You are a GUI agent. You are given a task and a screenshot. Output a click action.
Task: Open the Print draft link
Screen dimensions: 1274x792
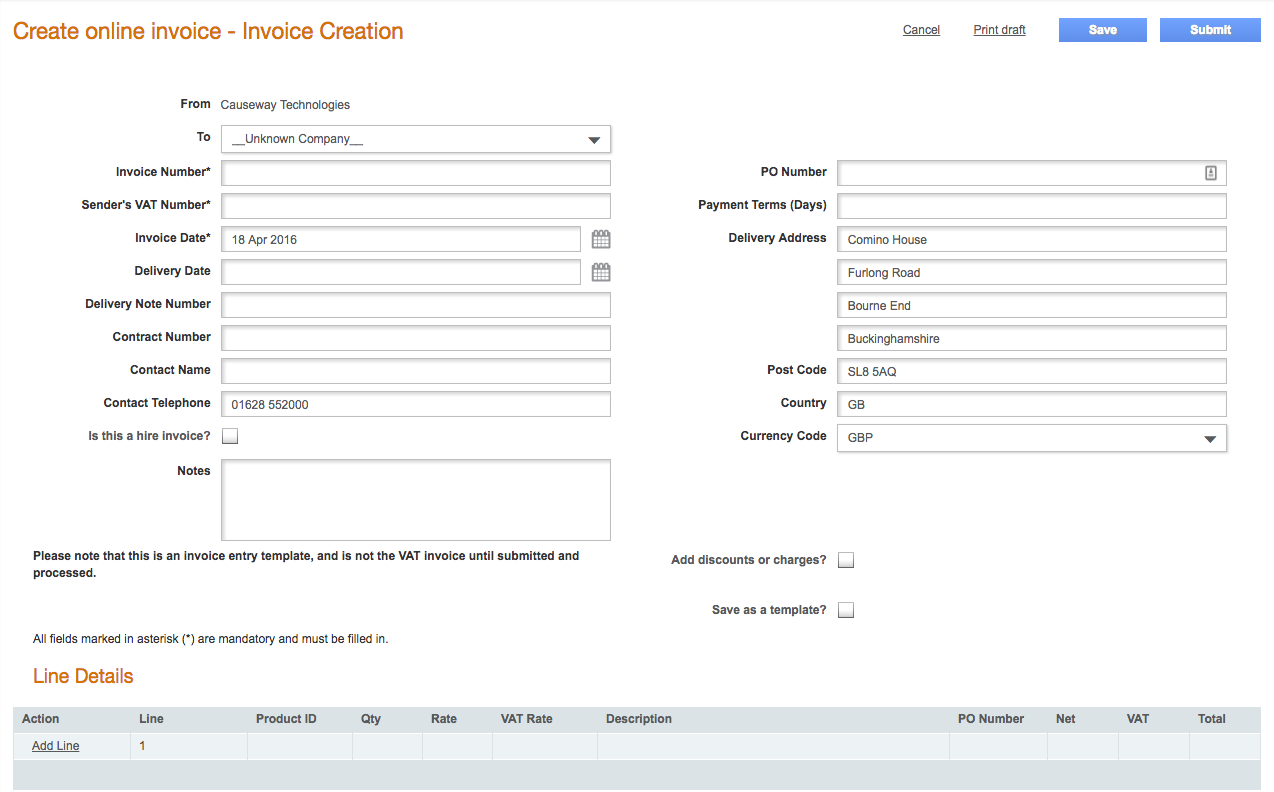coord(999,30)
